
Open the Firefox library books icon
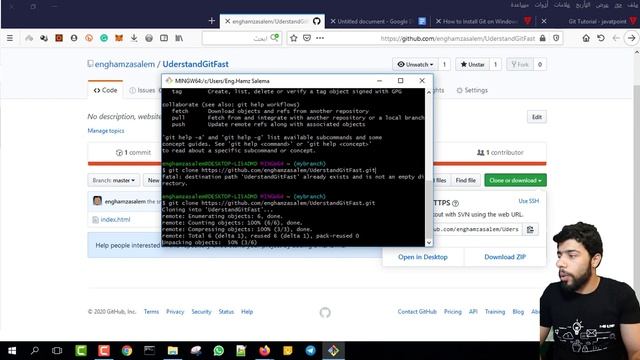coord(179,38)
